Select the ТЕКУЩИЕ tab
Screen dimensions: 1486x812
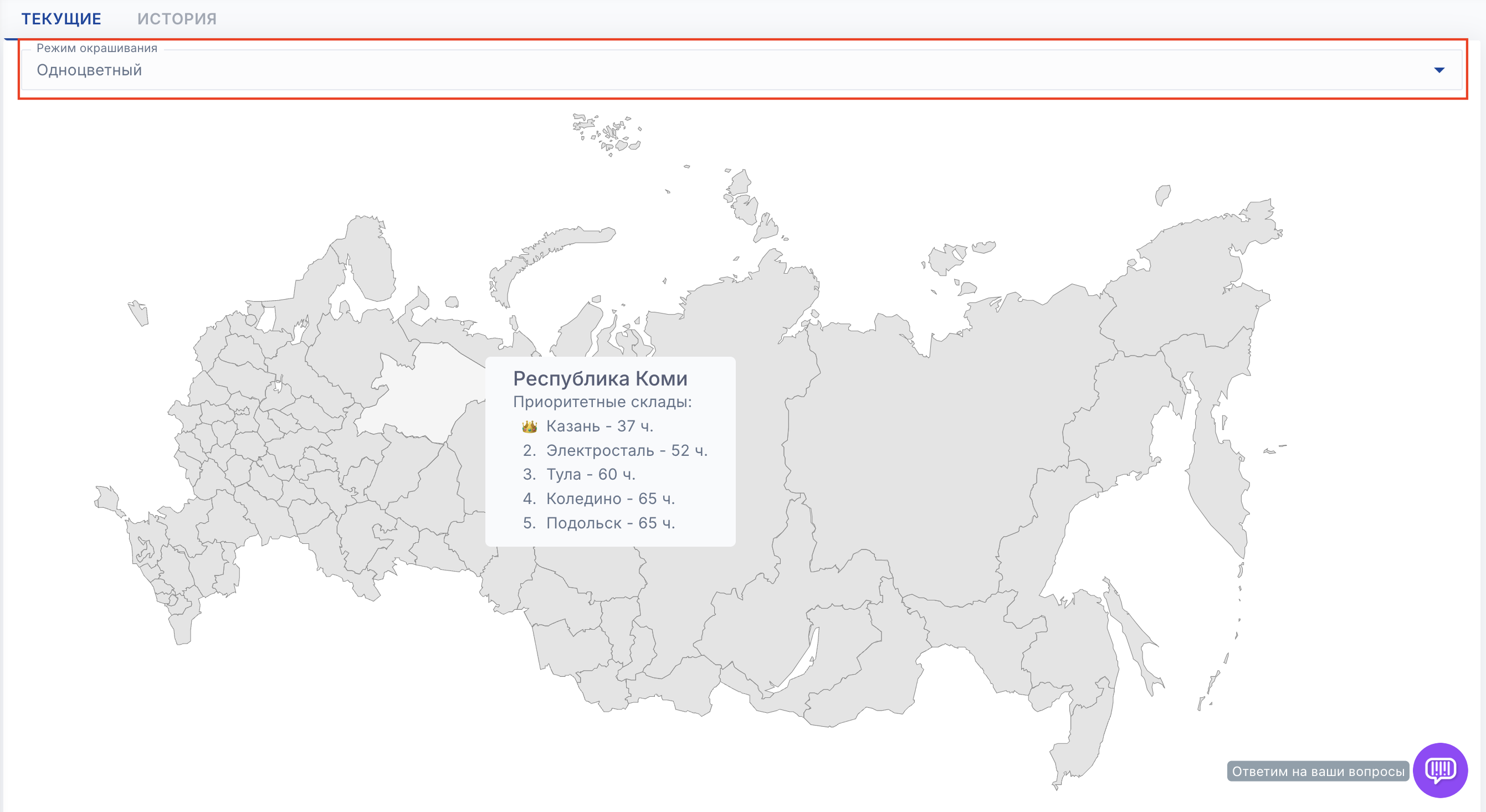point(61,19)
